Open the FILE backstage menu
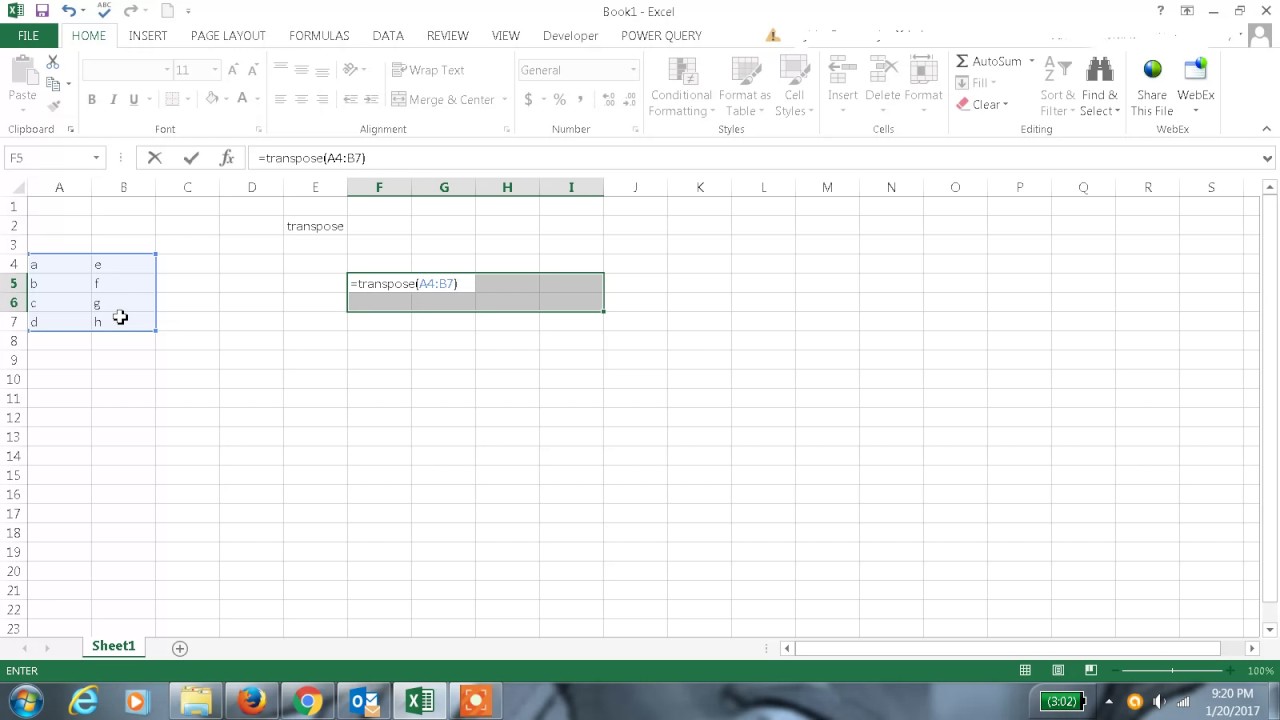 28,35
